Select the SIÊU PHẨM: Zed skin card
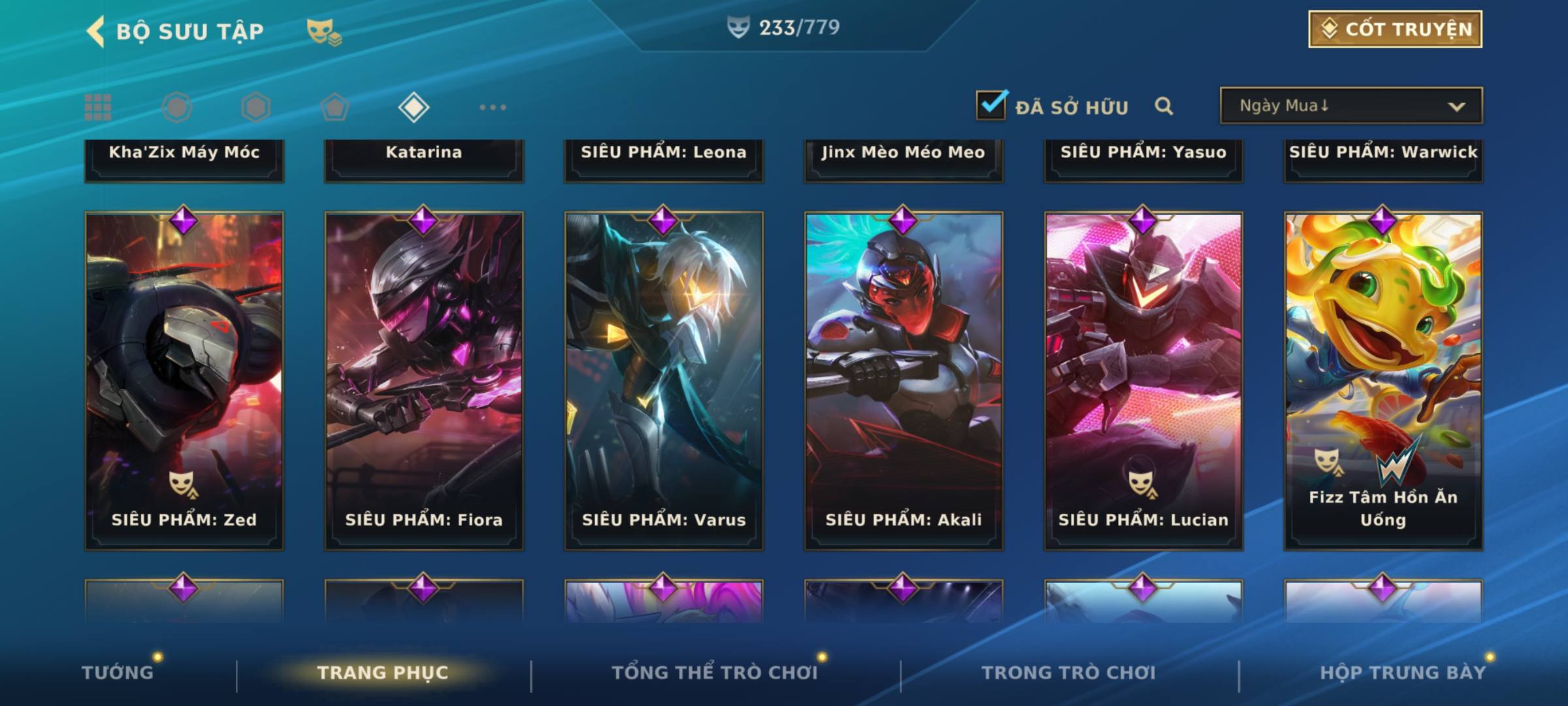Viewport: 1568px width, 706px height. (x=184, y=380)
